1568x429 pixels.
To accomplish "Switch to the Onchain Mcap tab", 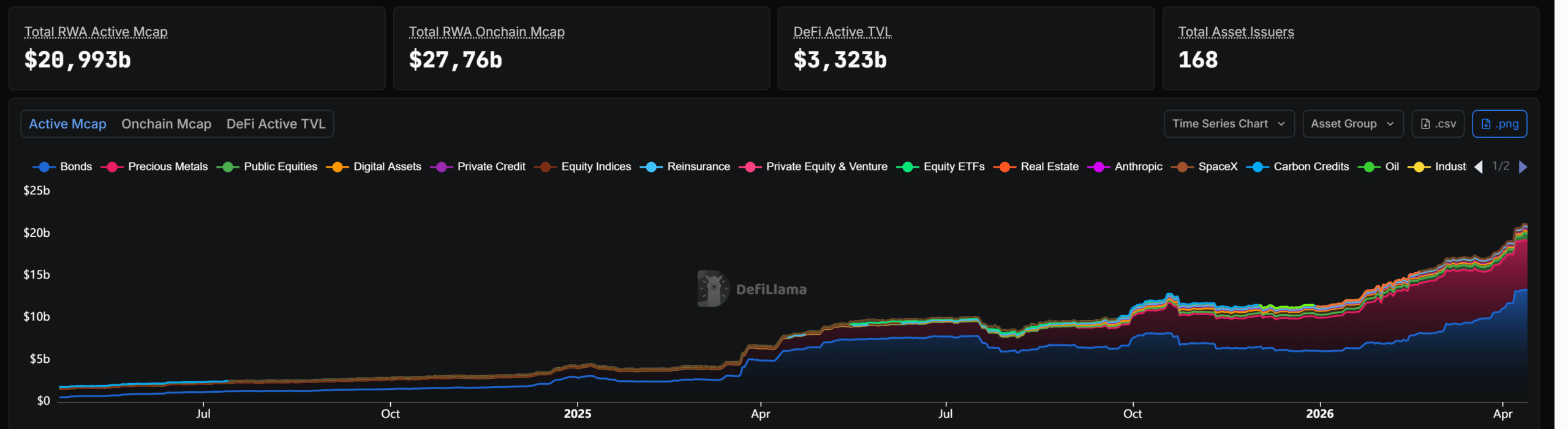I will [x=166, y=124].
